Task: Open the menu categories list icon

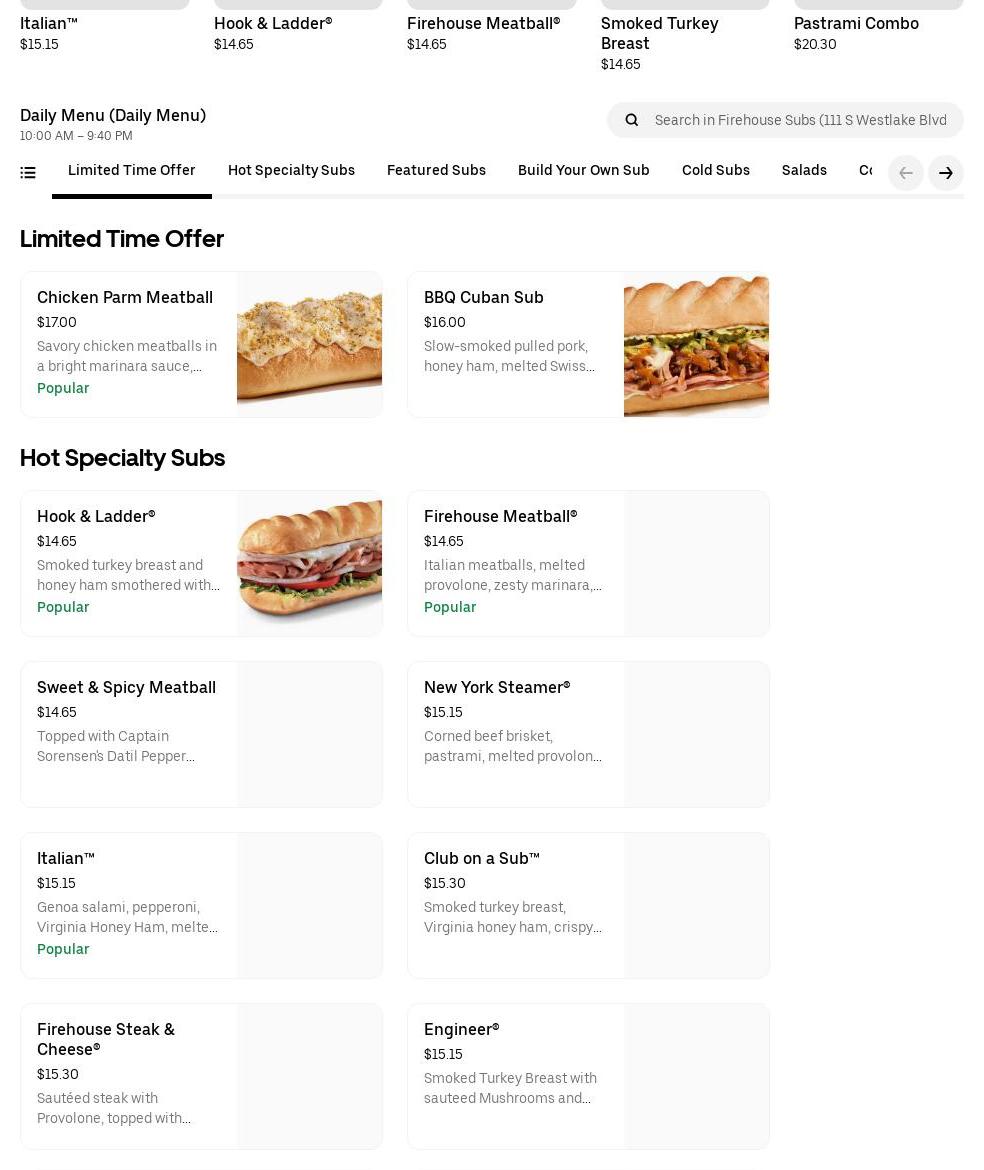Action: tap(28, 173)
